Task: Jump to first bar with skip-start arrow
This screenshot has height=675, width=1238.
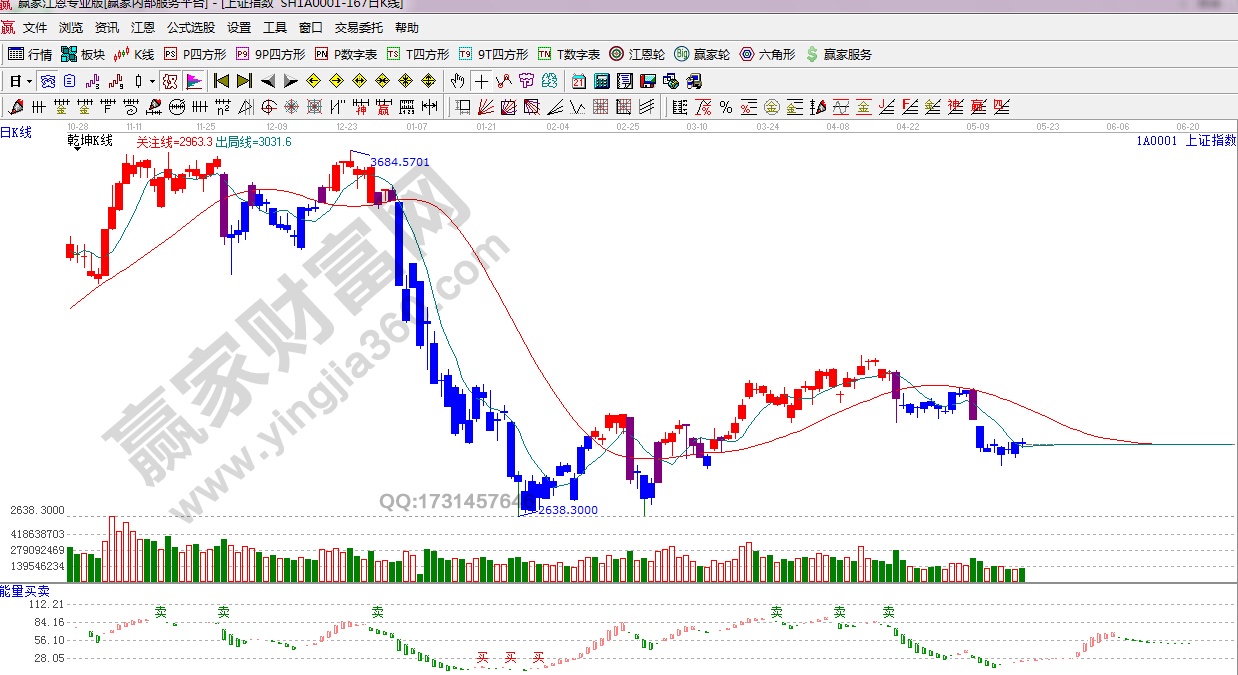Action: (x=222, y=81)
